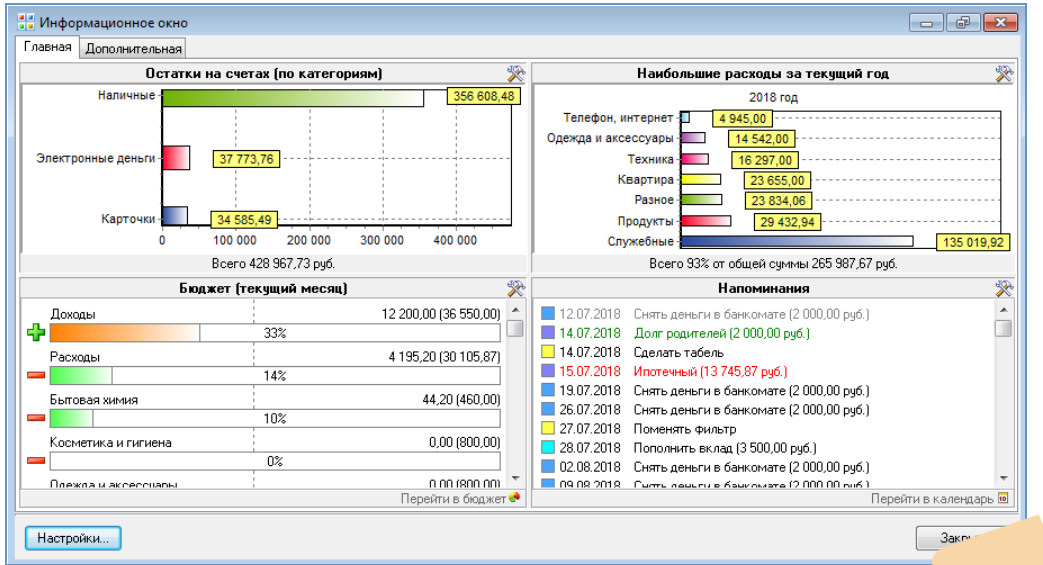Click the blue Служебные expense bar
Image resolution: width=1043 pixels, height=565 pixels.
pos(796,241)
